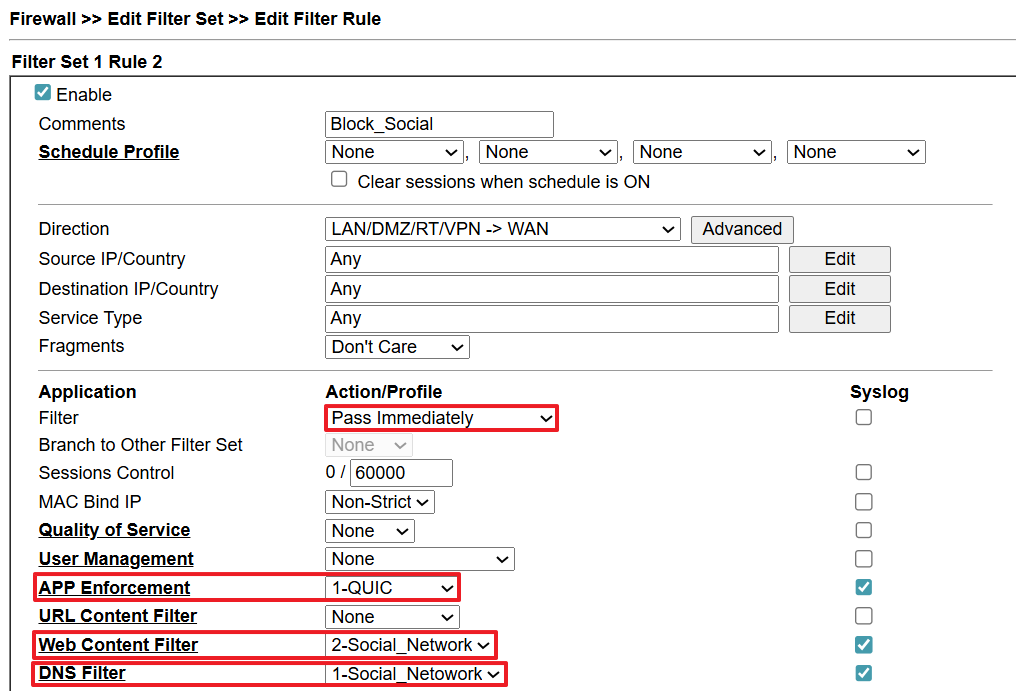Click Edit for Service Type
Viewport: 1016px width, 691px height.
coord(839,318)
